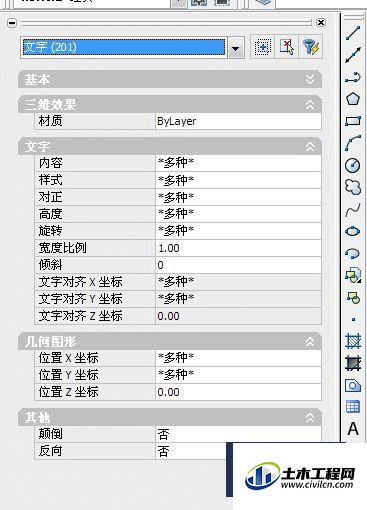
Task: Click the 样式 value field
Action: tap(238, 180)
